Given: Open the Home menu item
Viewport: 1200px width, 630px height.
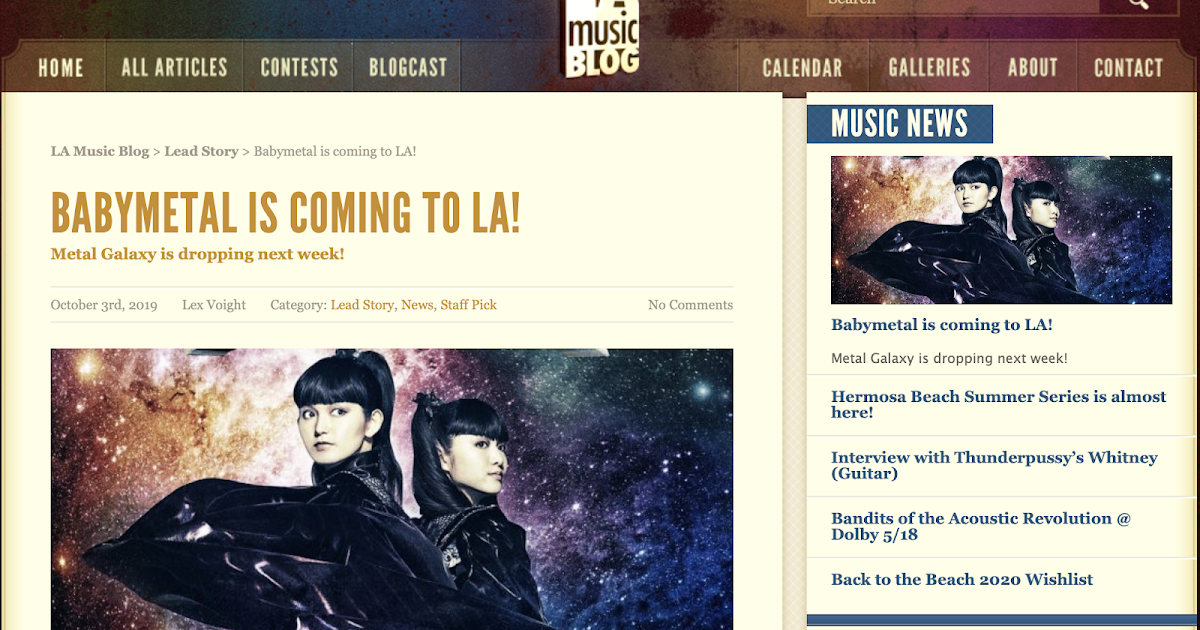Looking at the screenshot, I should click(x=61, y=68).
